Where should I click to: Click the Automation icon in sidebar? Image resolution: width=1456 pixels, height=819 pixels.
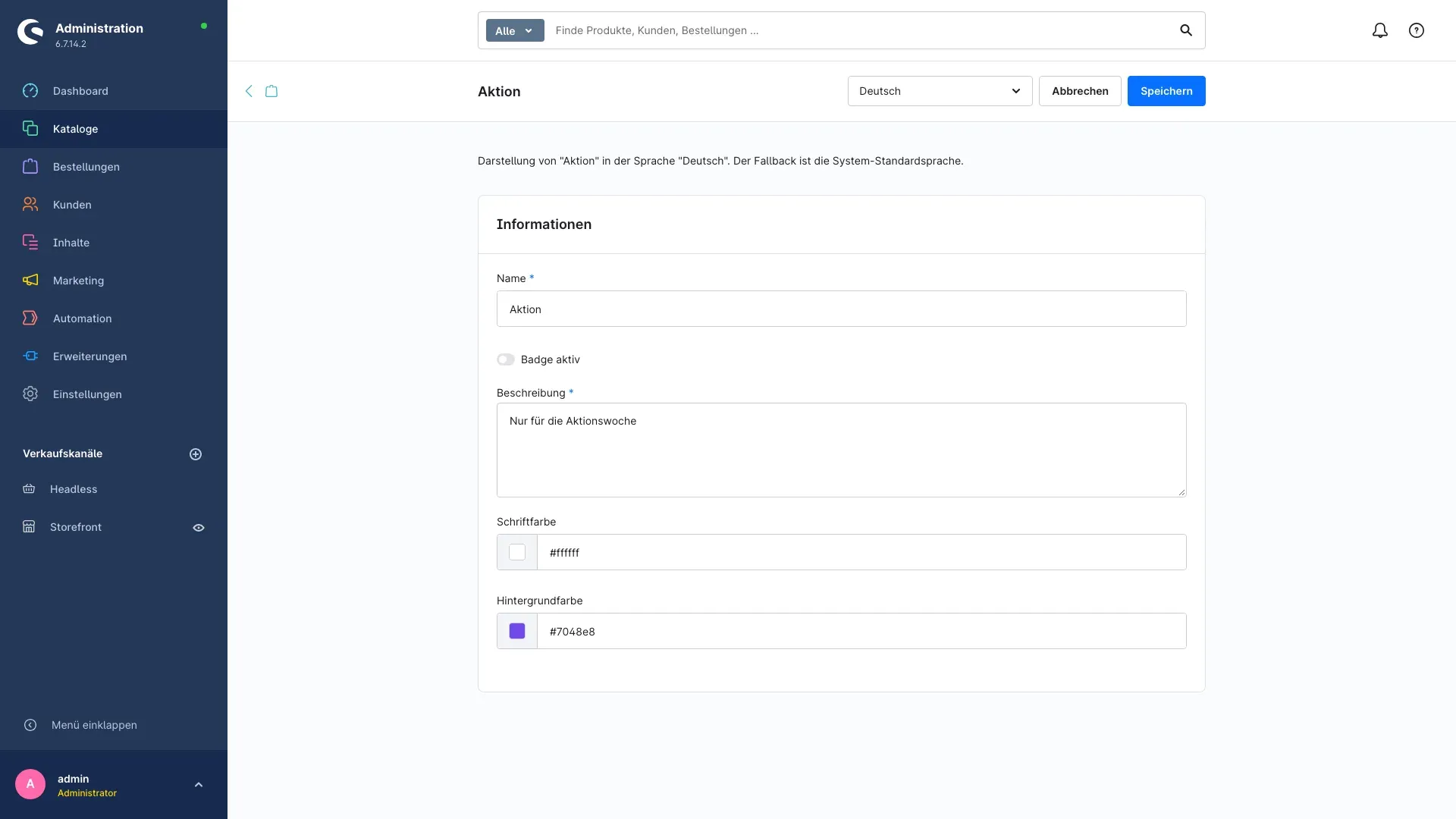tap(30, 318)
